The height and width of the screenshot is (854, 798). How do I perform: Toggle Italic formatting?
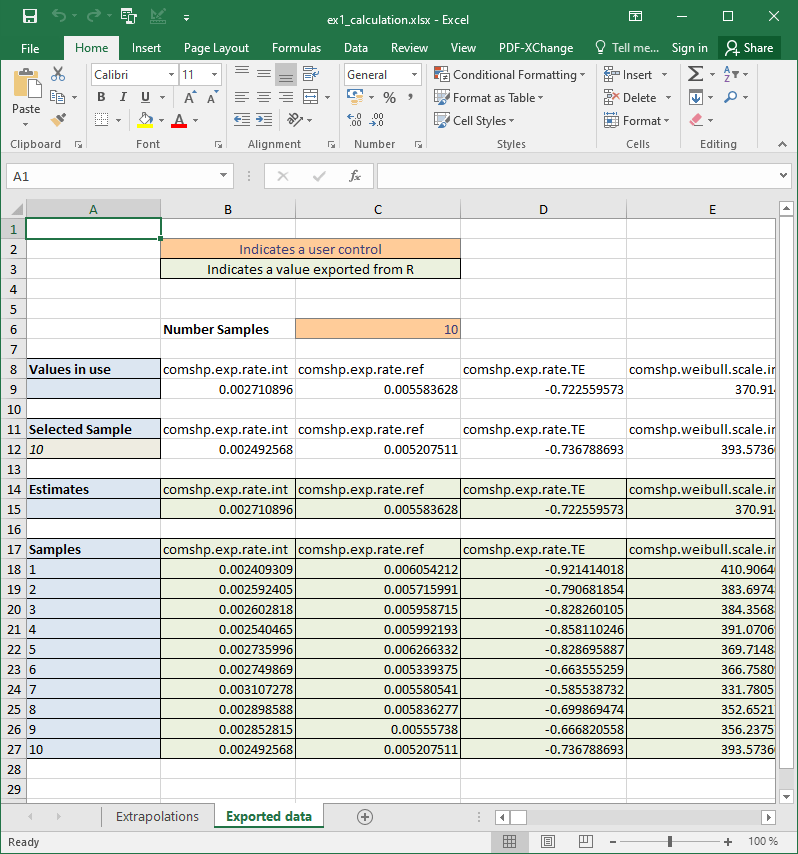coord(123,97)
